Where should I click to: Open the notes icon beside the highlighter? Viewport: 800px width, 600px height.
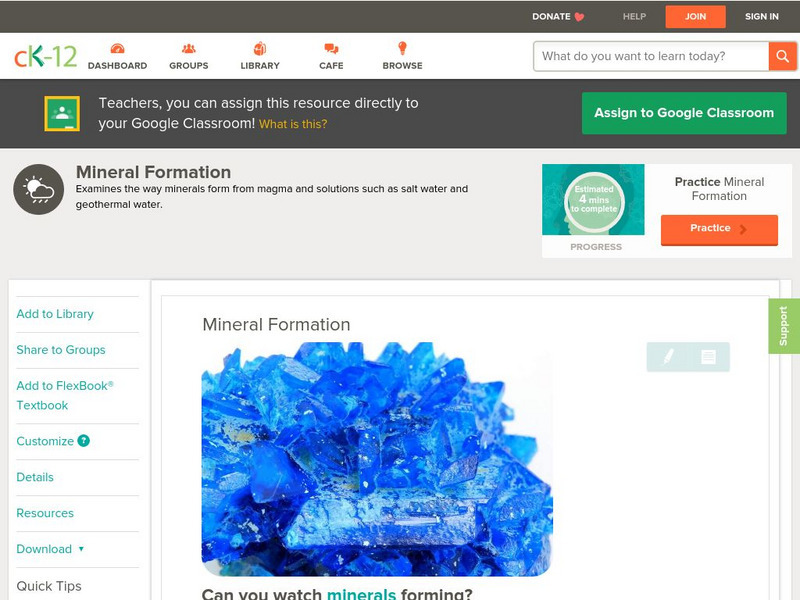pos(708,357)
